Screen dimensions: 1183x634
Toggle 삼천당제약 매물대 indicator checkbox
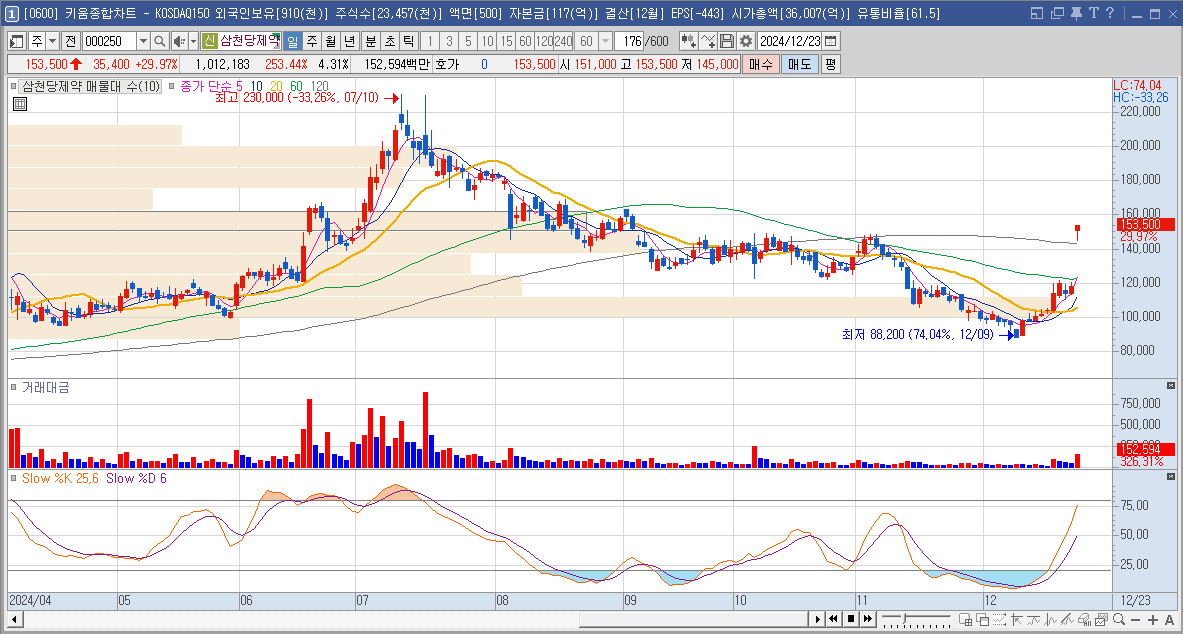[14, 87]
